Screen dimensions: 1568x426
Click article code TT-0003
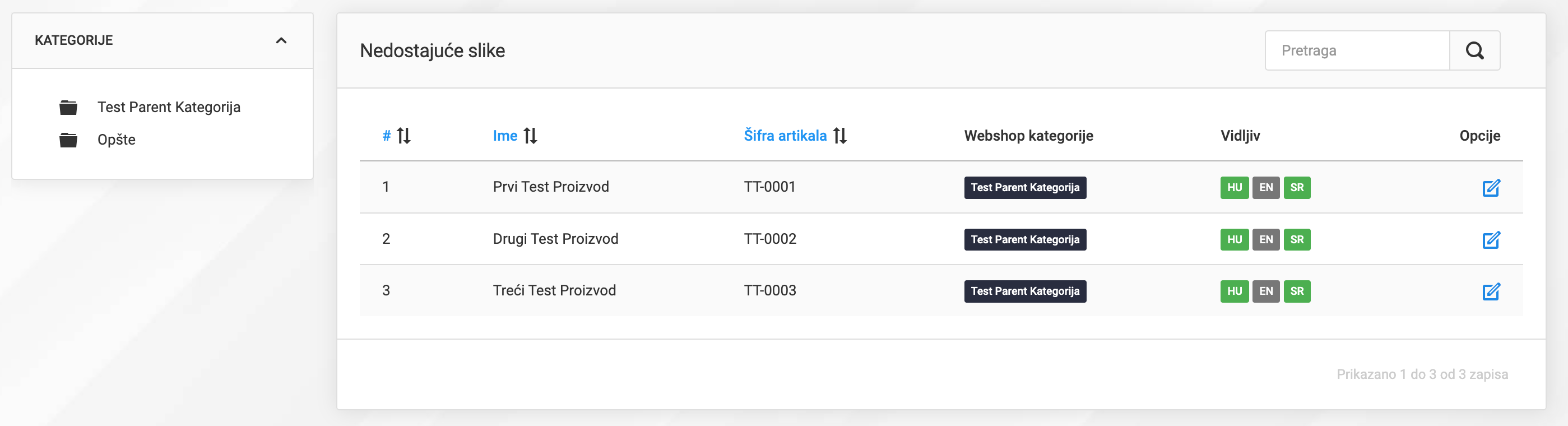click(770, 290)
